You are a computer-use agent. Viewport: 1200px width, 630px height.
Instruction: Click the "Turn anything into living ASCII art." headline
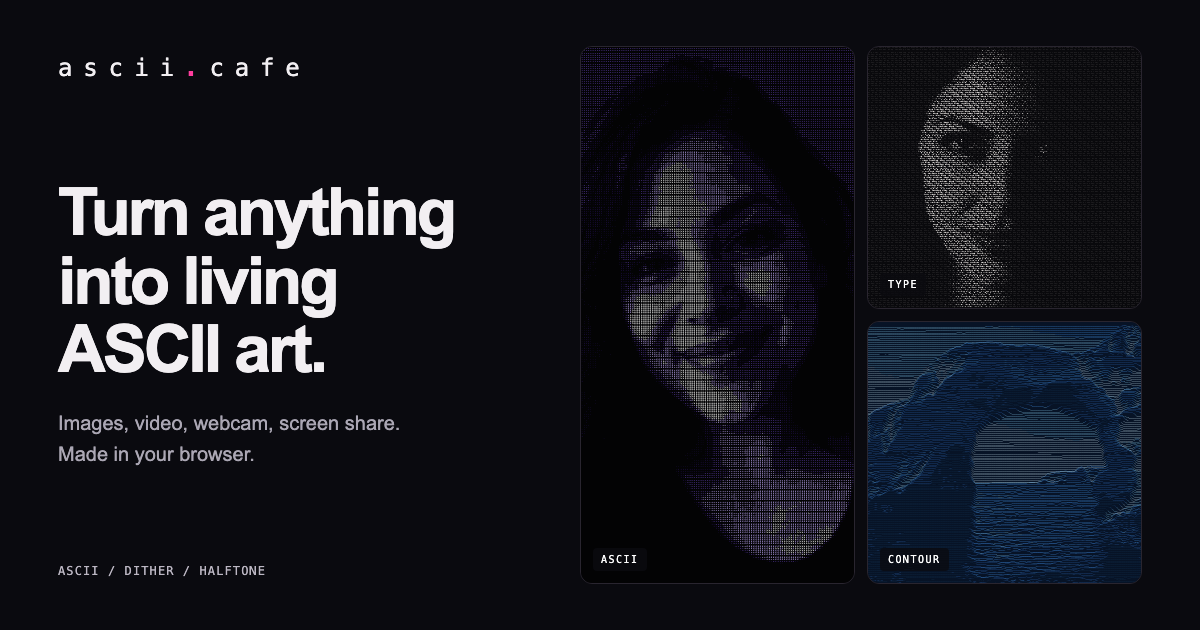coord(257,281)
